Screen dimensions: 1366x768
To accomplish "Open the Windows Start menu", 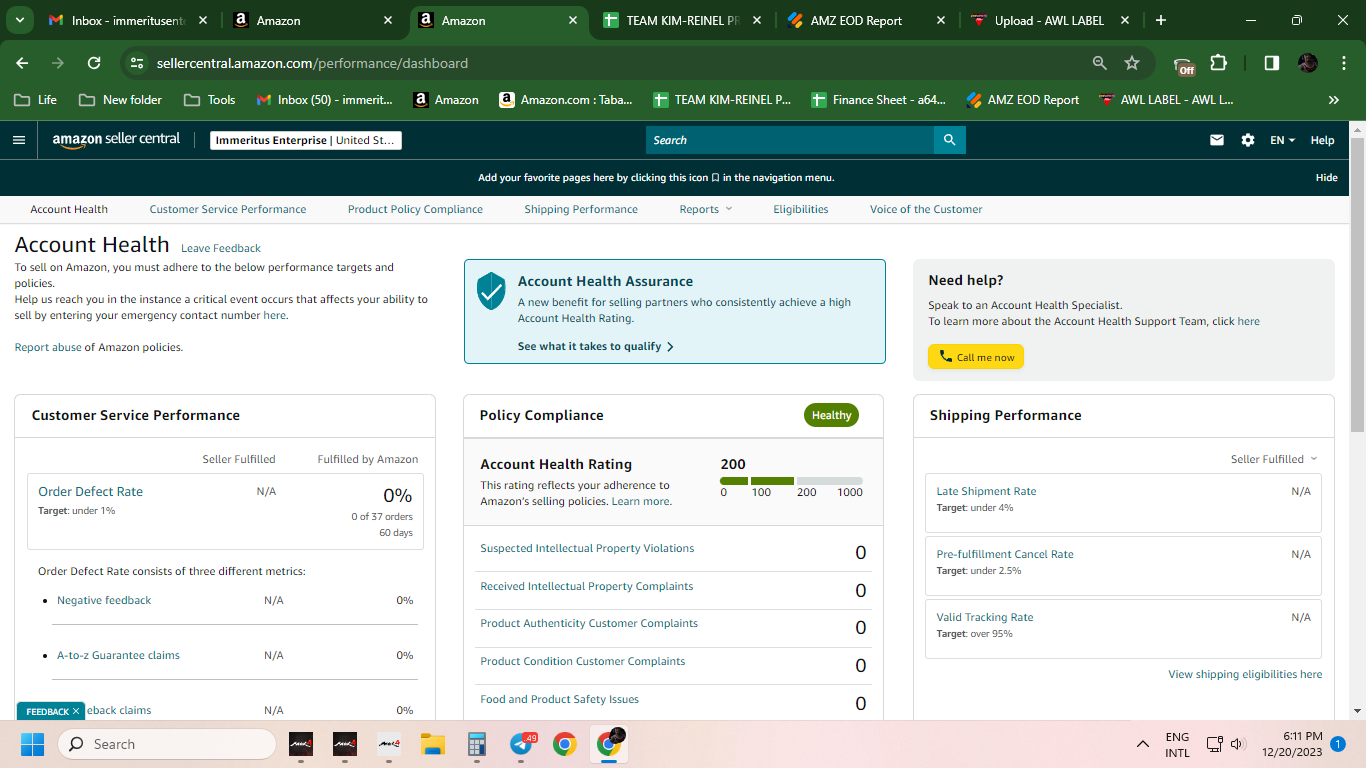I will point(32,744).
